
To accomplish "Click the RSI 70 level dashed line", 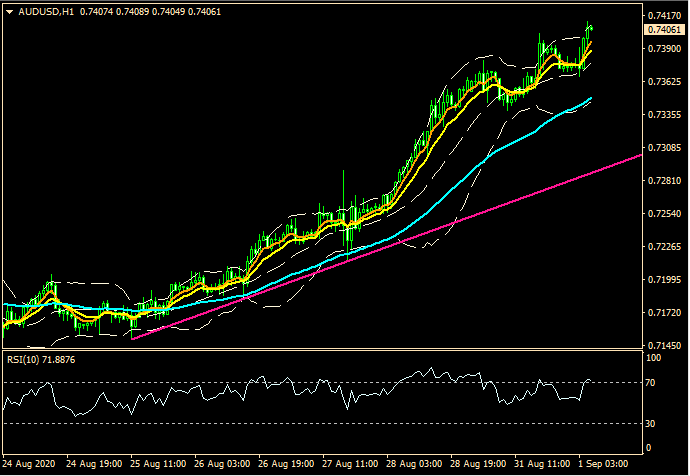I will coord(300,383).
